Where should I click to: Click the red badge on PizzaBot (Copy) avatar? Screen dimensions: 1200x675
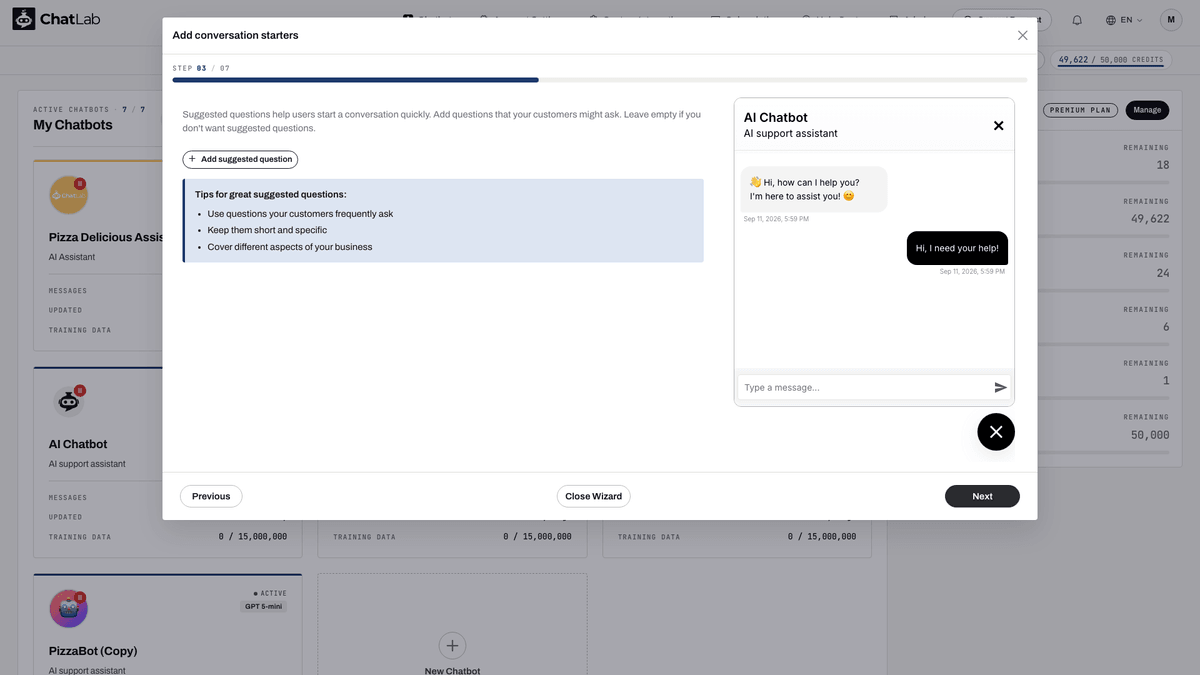[x=80, y=597]
